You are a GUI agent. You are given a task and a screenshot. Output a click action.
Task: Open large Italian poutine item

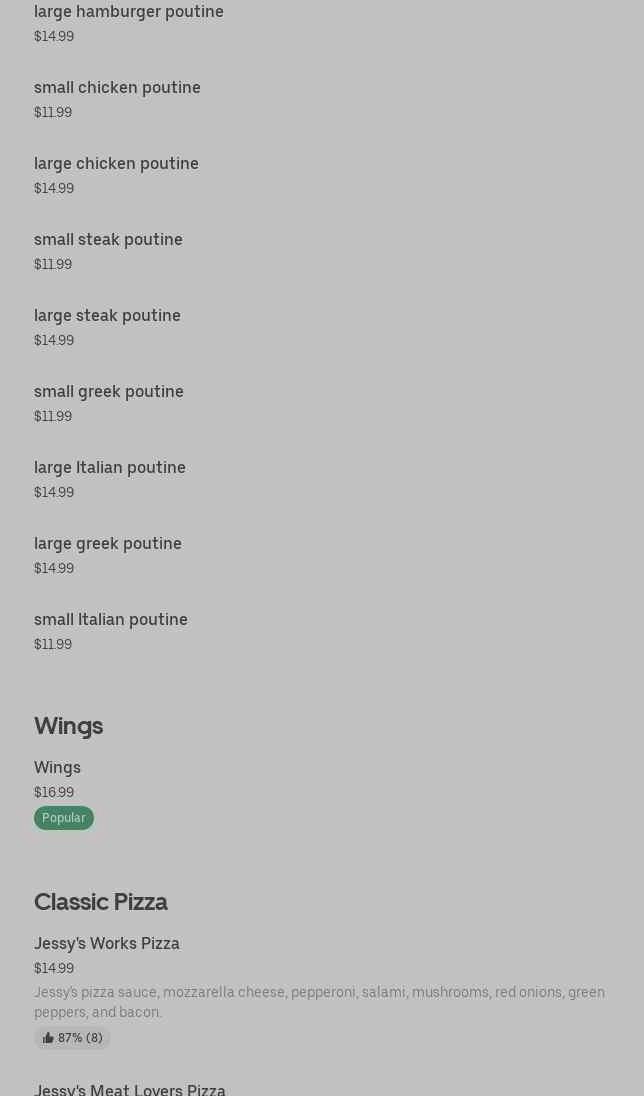[110, 468]
